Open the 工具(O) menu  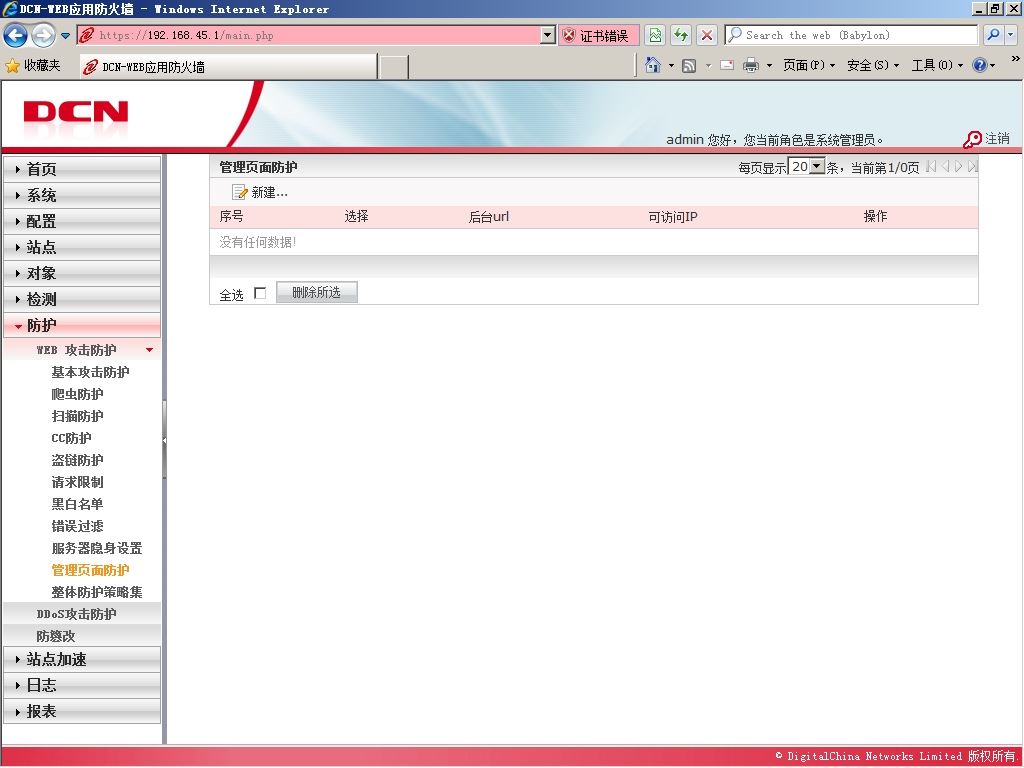[x=937, y=65]
